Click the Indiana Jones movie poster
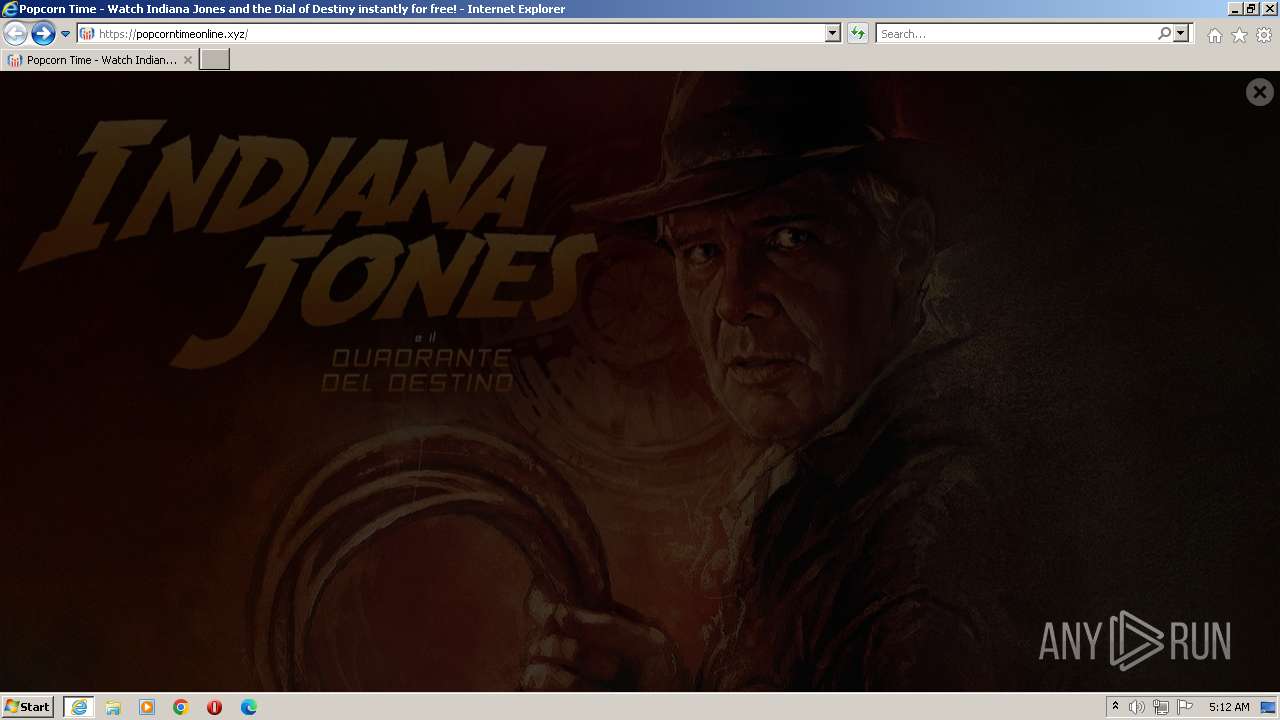This screenshot has height=720, width=1280. (x=640, y=381)
